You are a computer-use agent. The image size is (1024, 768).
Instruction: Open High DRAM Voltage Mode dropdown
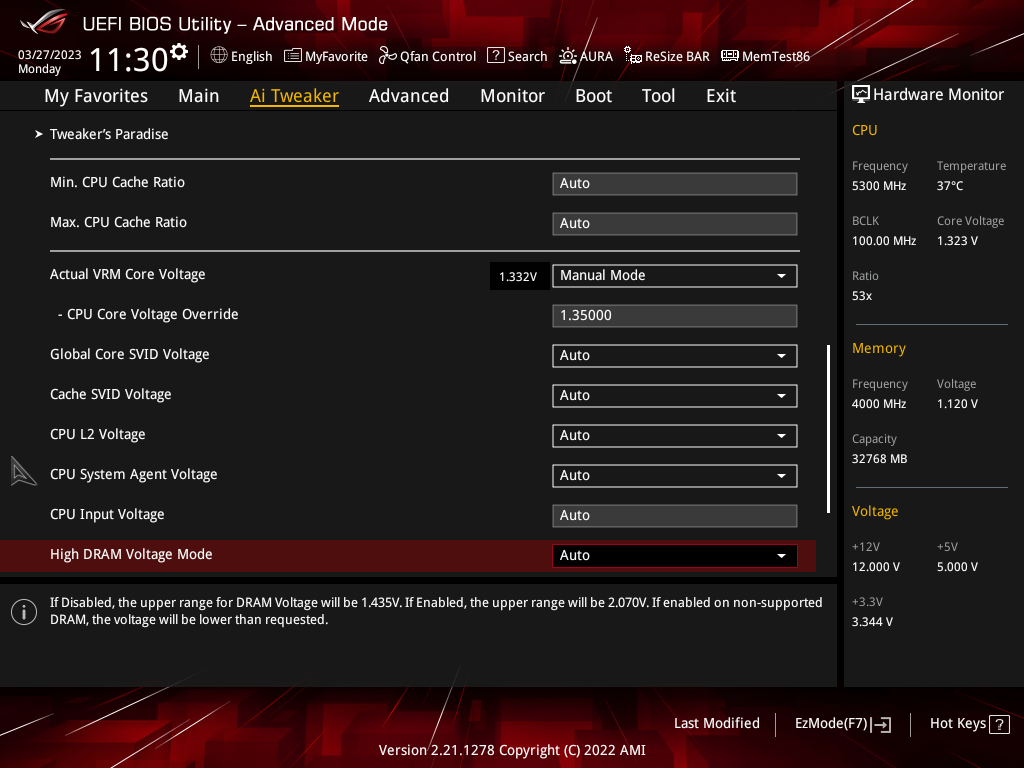coord(675,555)
